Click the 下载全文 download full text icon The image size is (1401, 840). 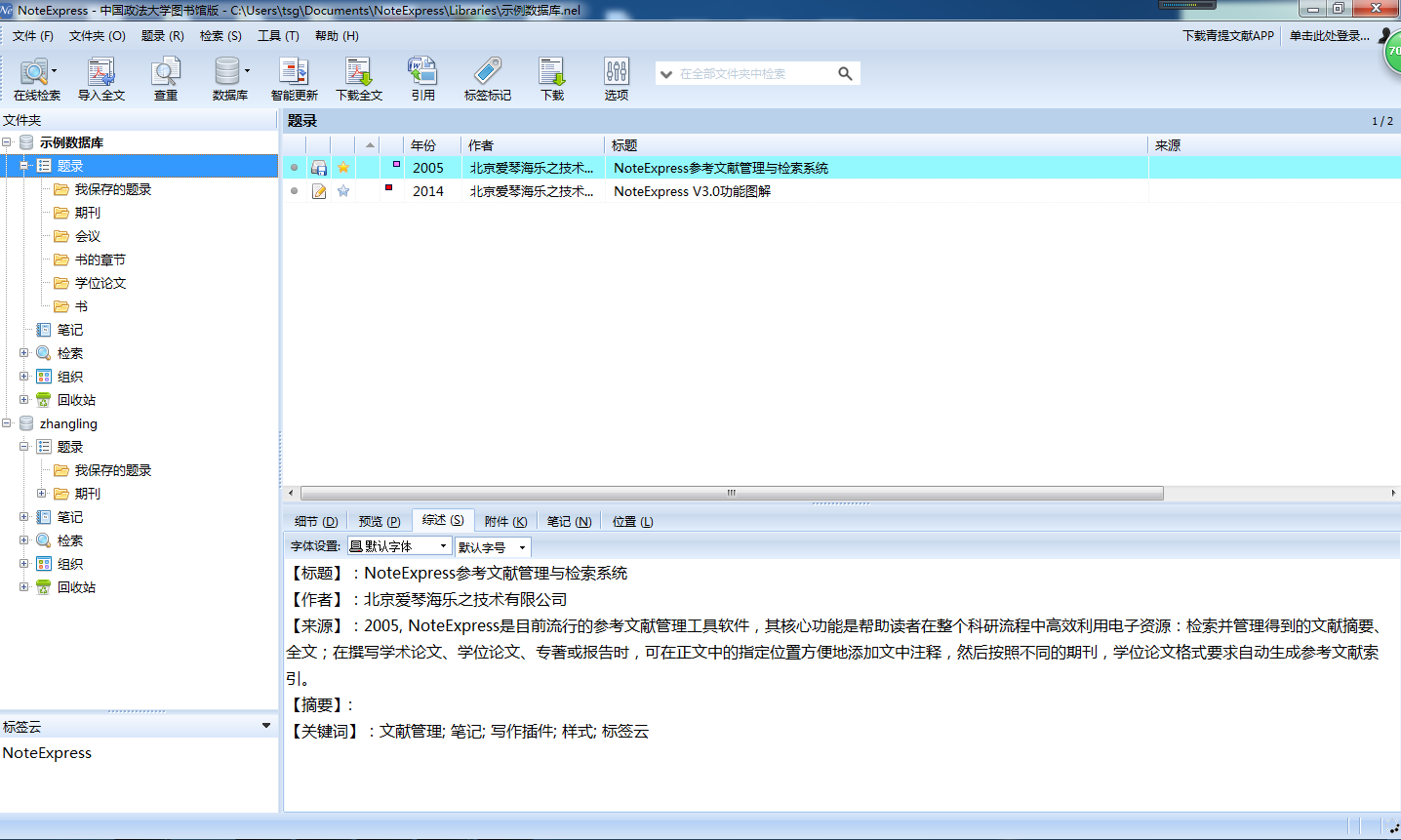click(358, 72)
